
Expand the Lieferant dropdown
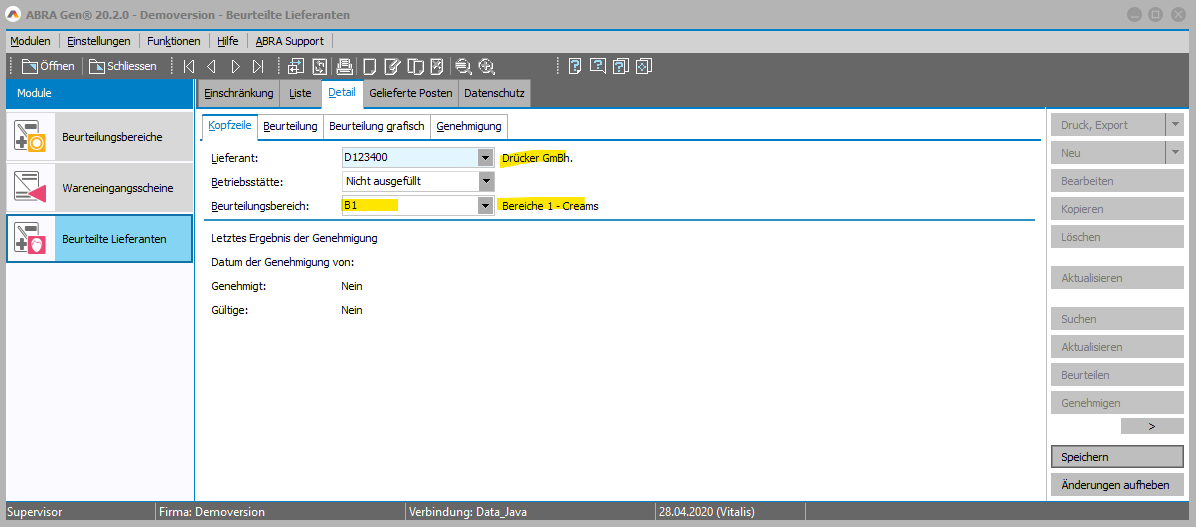tap(486, 157)
